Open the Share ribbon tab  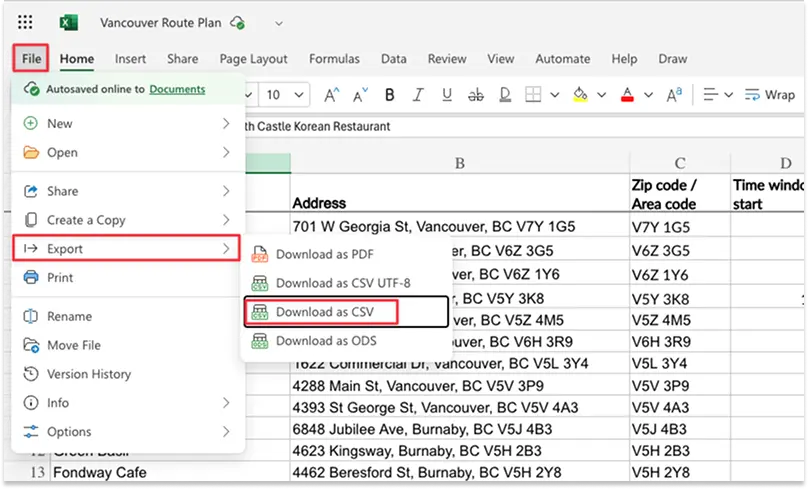[182, 59]
